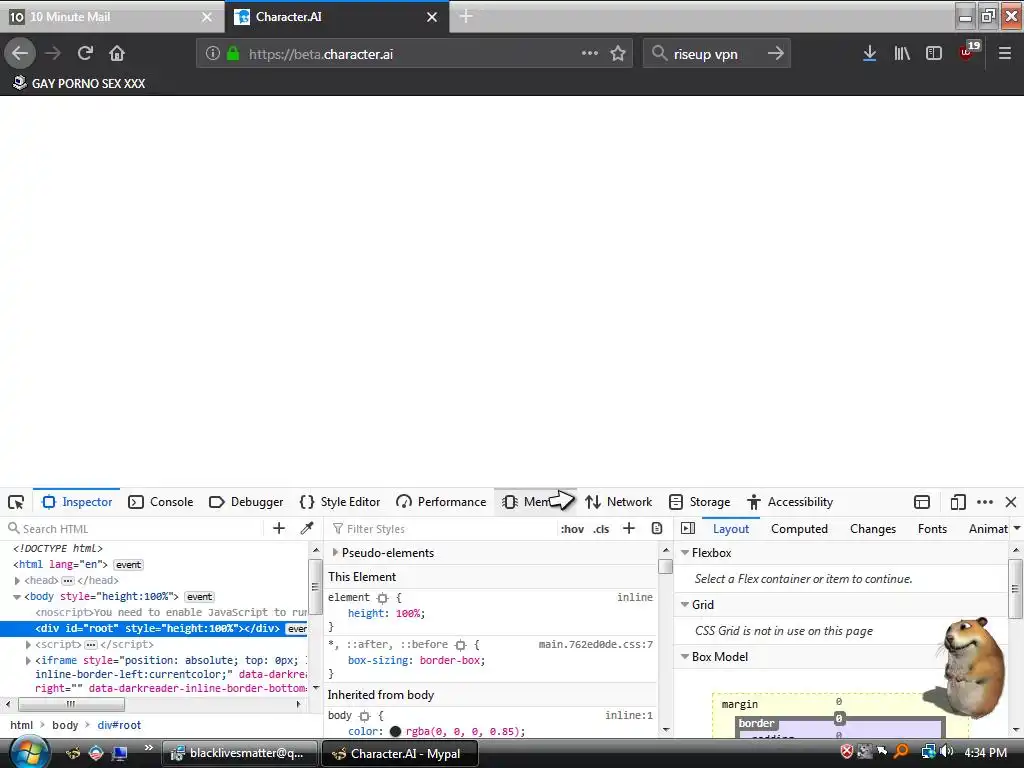
Task: Switch to blacklivesmatter taskbar window
Action: [239, 753]
